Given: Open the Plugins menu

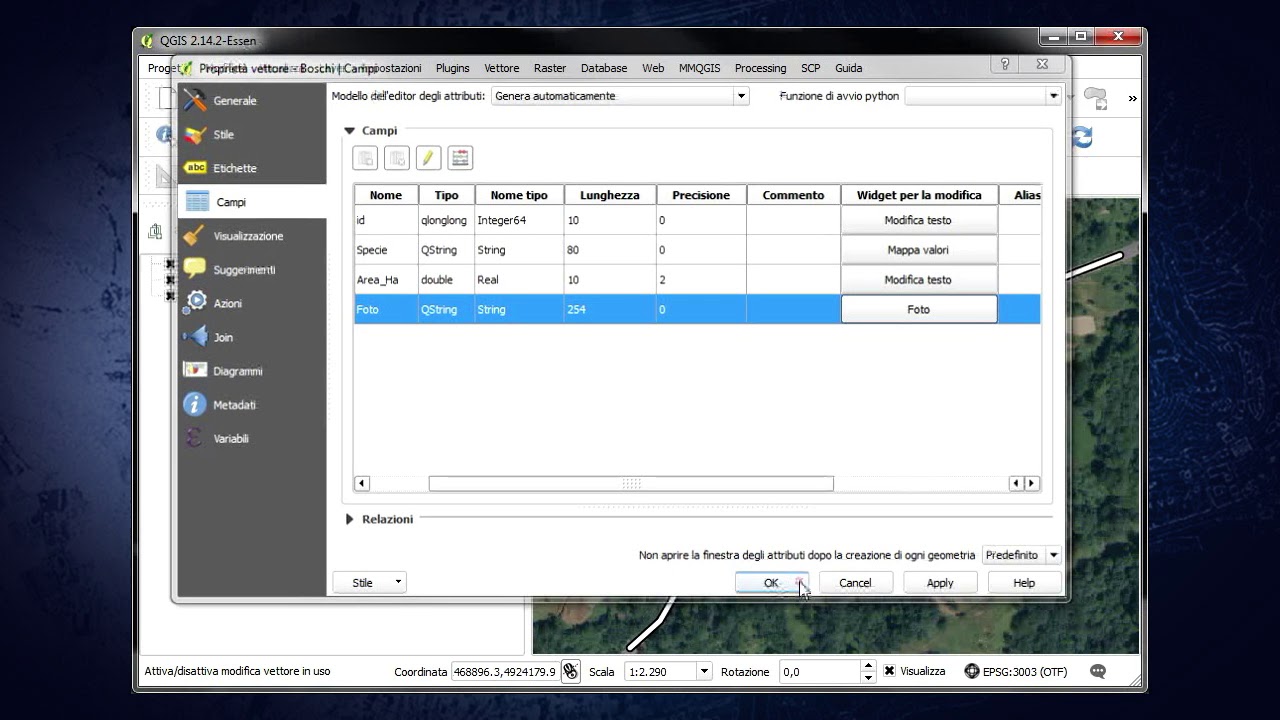Looking at the screenshot, I should (x=452, y=68).
